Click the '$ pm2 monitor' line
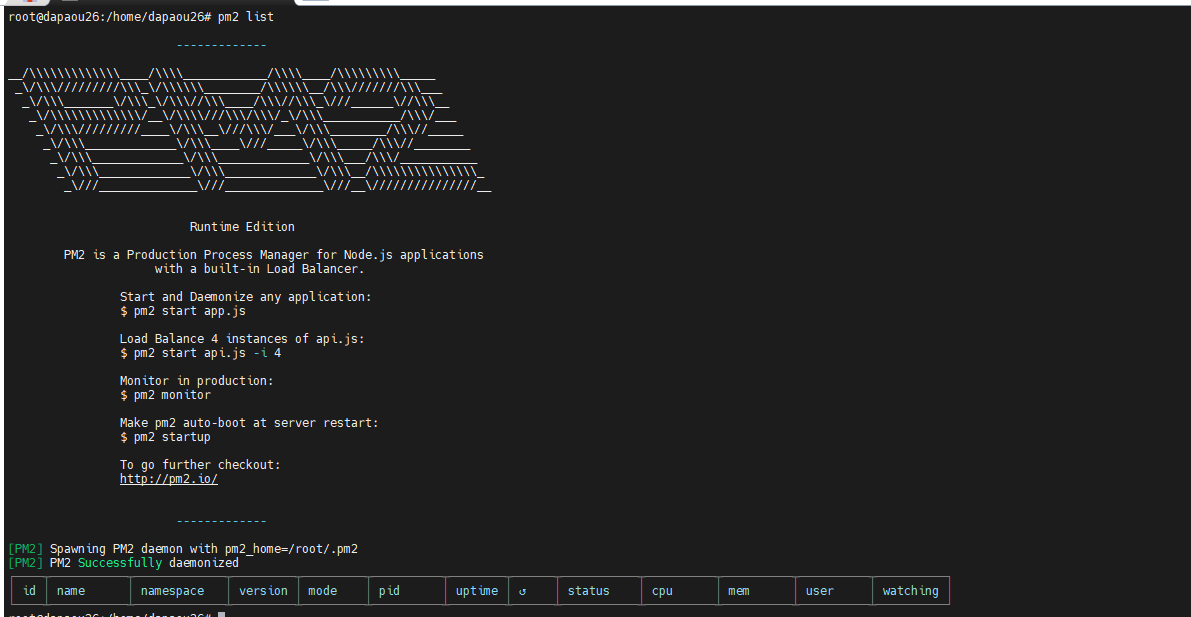Image resolution: width=1191 pixels, height=617 pixels. click(166, 395)
